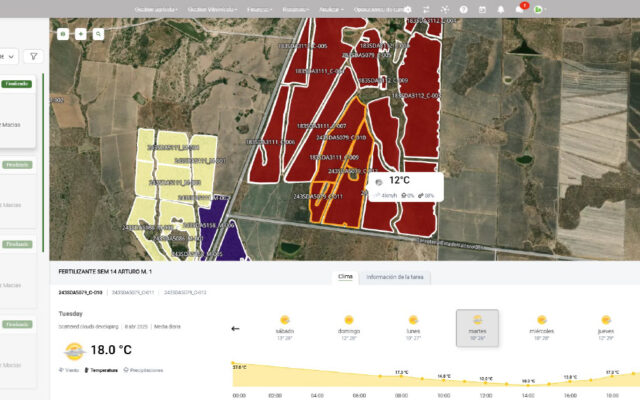This screenshot has width=640, height=400.
Task: Click the settings gear icon in the top bar
Action: [x=407, y=9]
